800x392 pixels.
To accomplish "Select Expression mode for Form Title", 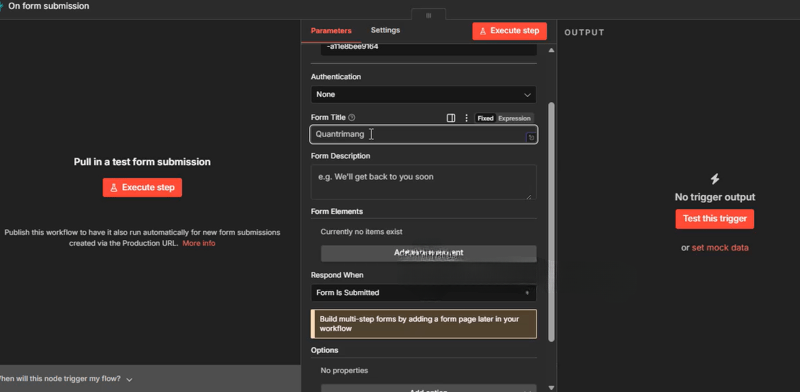I will tap(514, 118).
